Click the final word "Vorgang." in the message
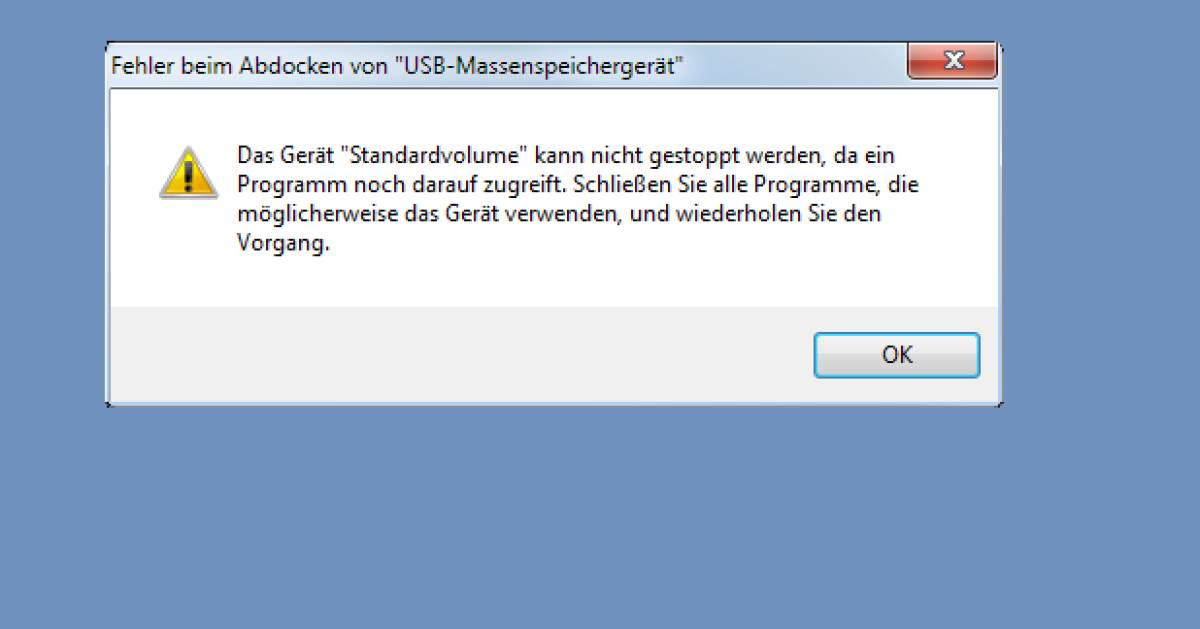The width and height of the screenshot is (1200, 629). 283,244
